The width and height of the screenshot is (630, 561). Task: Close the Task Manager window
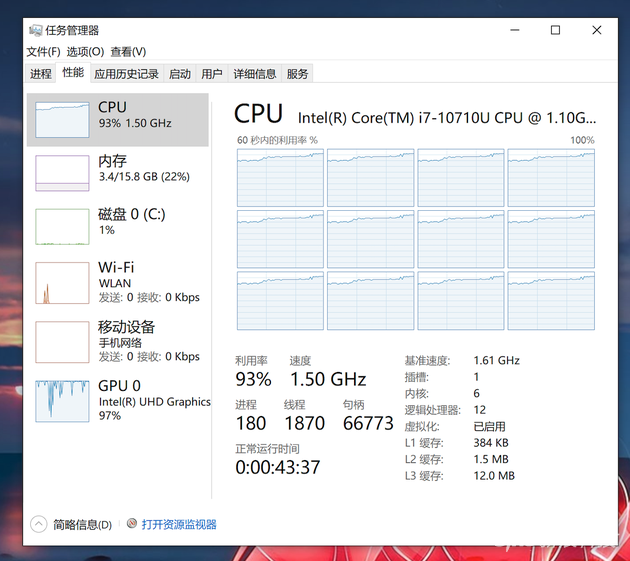[597, 30]
